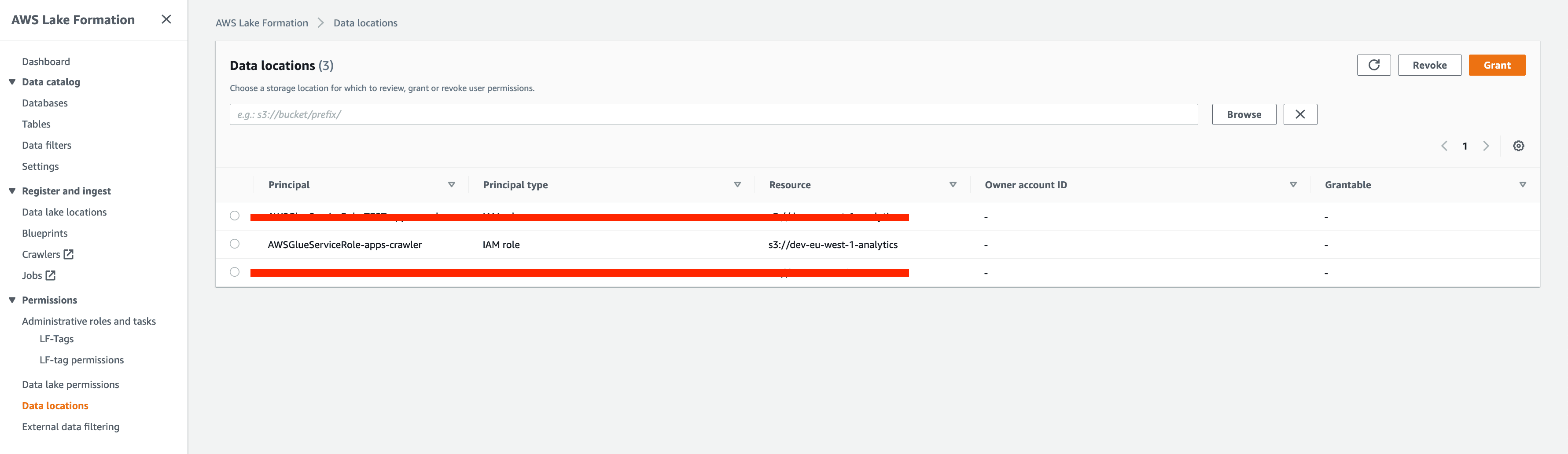Click s3://dev-eu-west-1-analytics resource cell
The height and width of the screenshot is (454, 1568).
coord(833,245)
